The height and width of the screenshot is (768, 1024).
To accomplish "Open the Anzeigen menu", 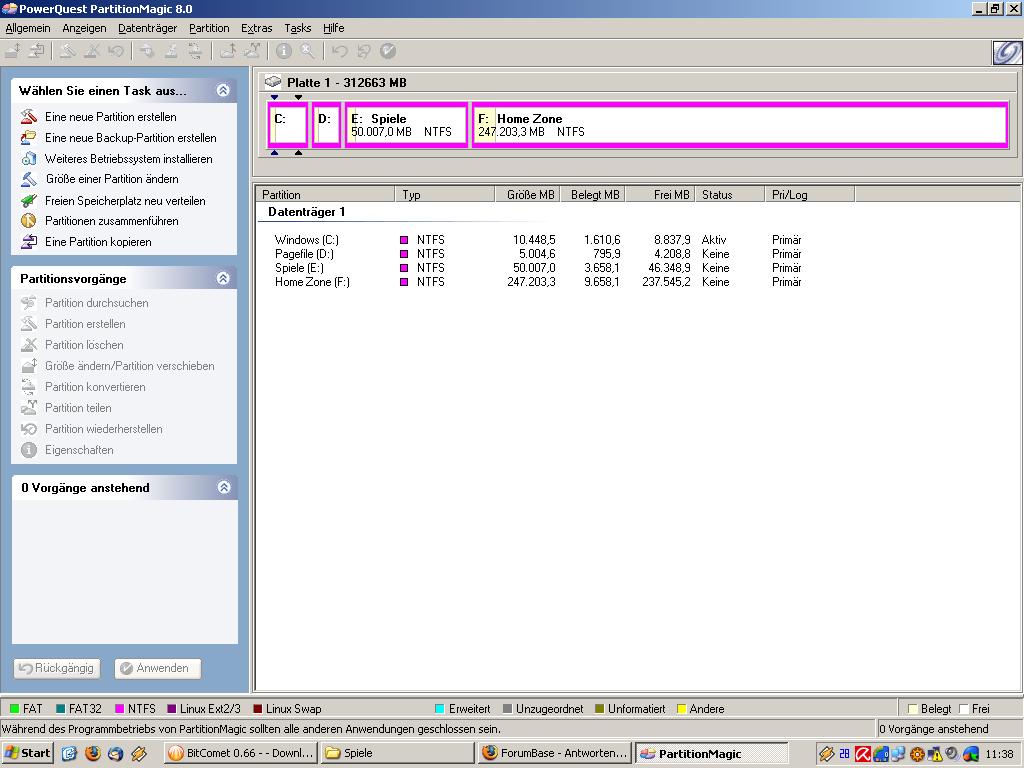I will (84, 28).
